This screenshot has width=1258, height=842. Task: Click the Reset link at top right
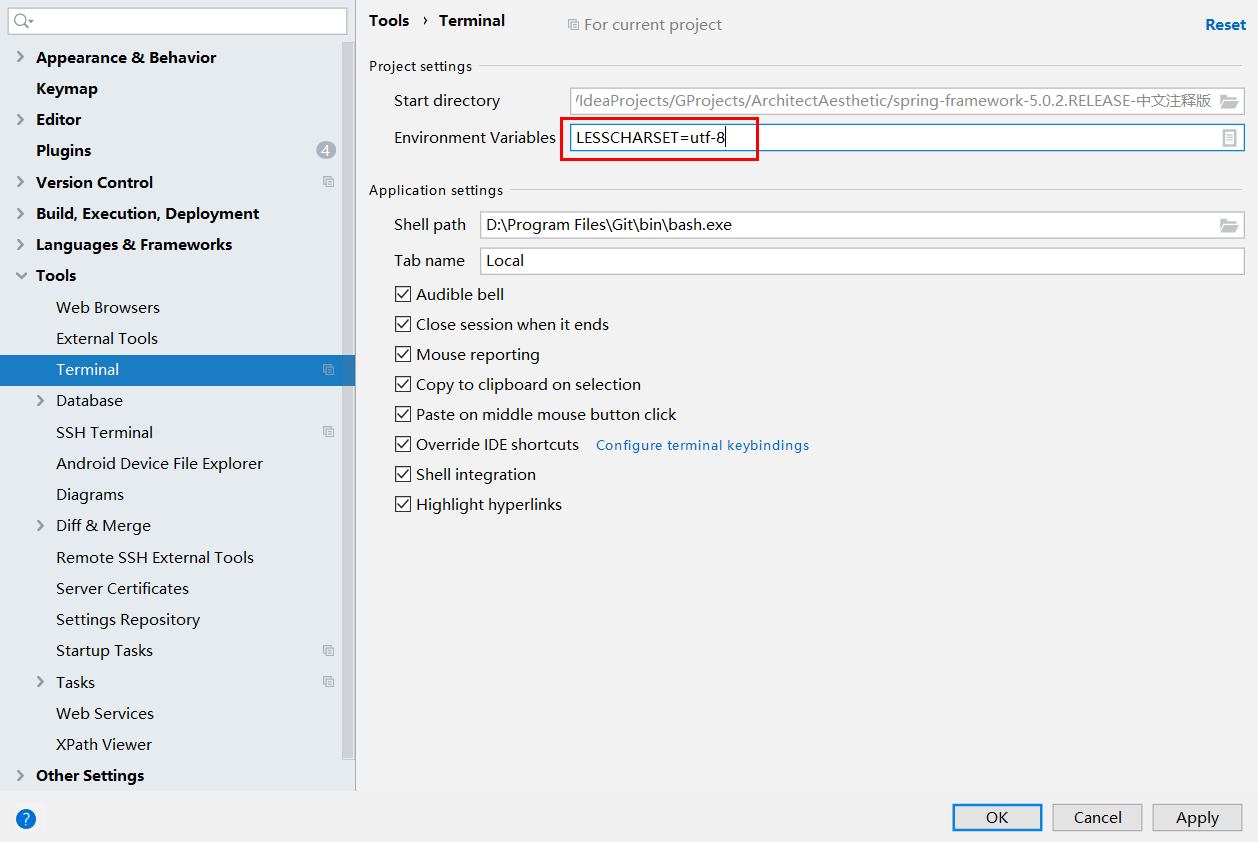(x=1225, y=25)
